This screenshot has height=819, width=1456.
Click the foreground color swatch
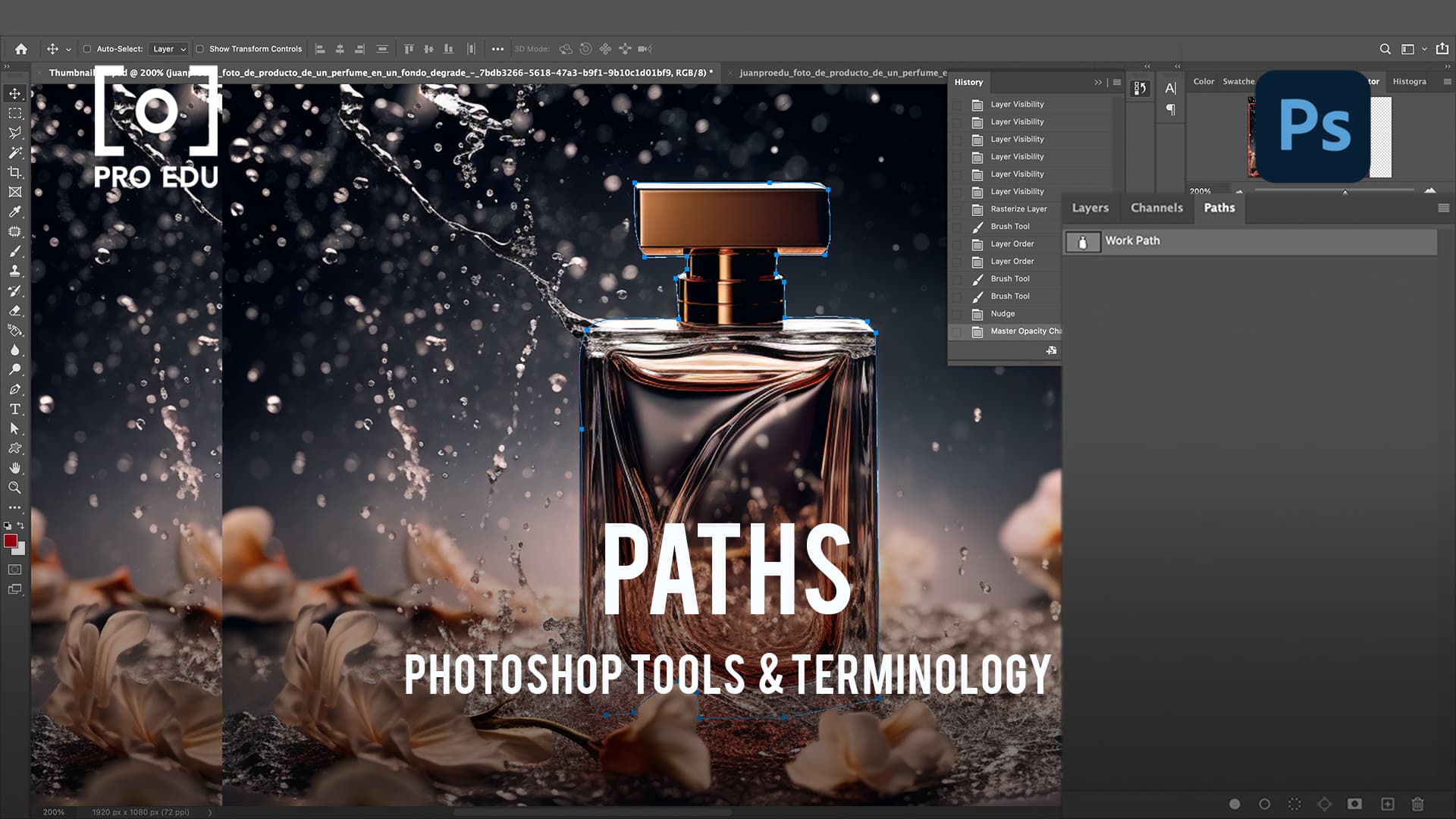click(x=10, y=541)
